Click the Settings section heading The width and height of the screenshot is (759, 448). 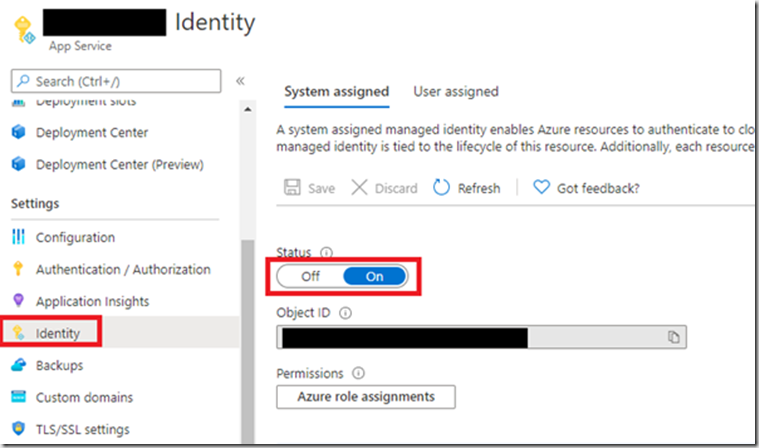click(x=35, y=204)
